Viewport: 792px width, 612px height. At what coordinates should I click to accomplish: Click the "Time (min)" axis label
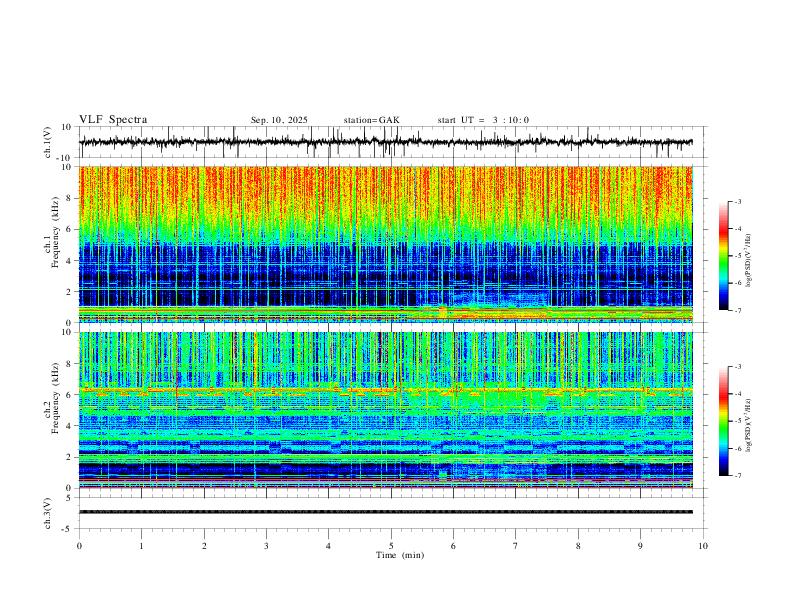[400, 555]
